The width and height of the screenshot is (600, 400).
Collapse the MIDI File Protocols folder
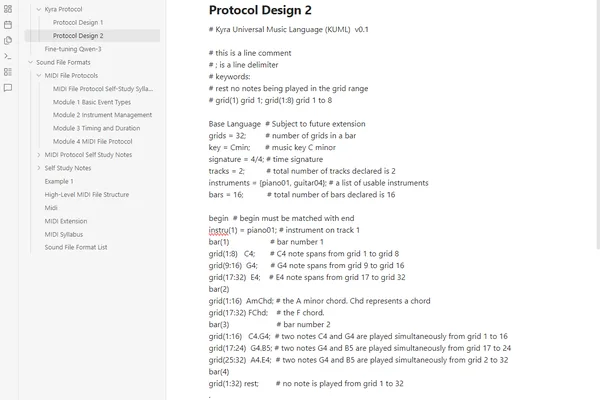tap(39, 75)
